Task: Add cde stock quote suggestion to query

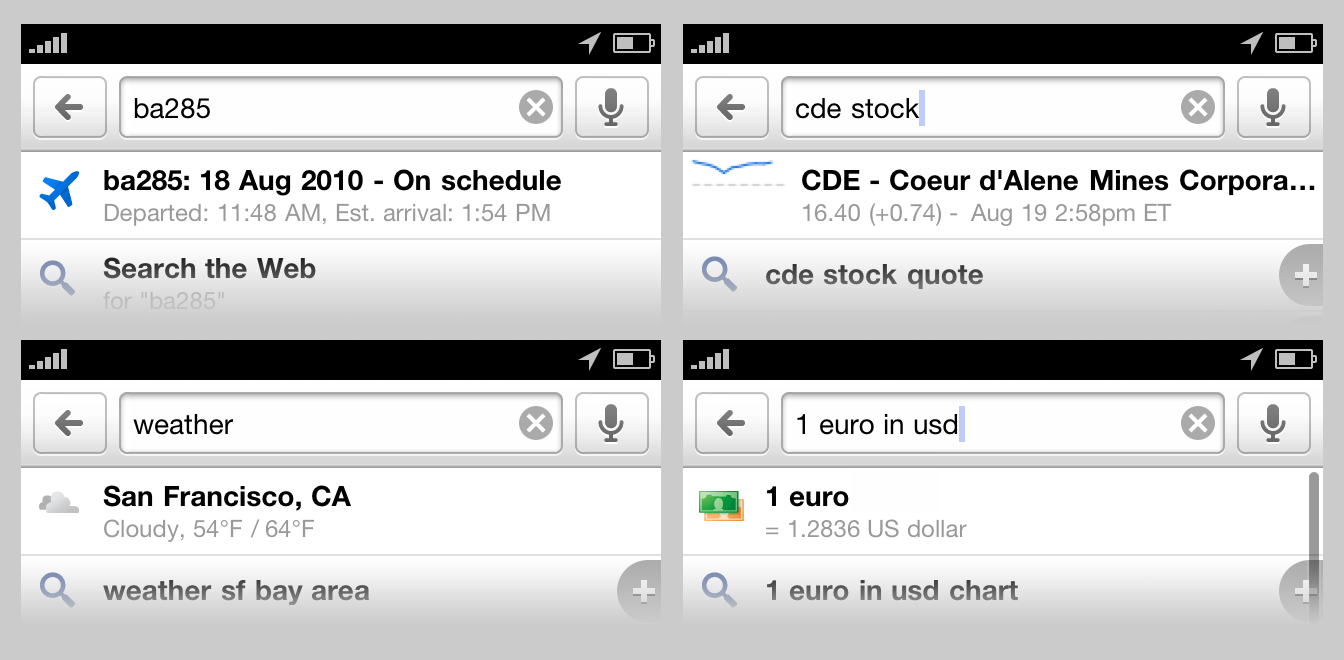Action: tap(1303, 275)
